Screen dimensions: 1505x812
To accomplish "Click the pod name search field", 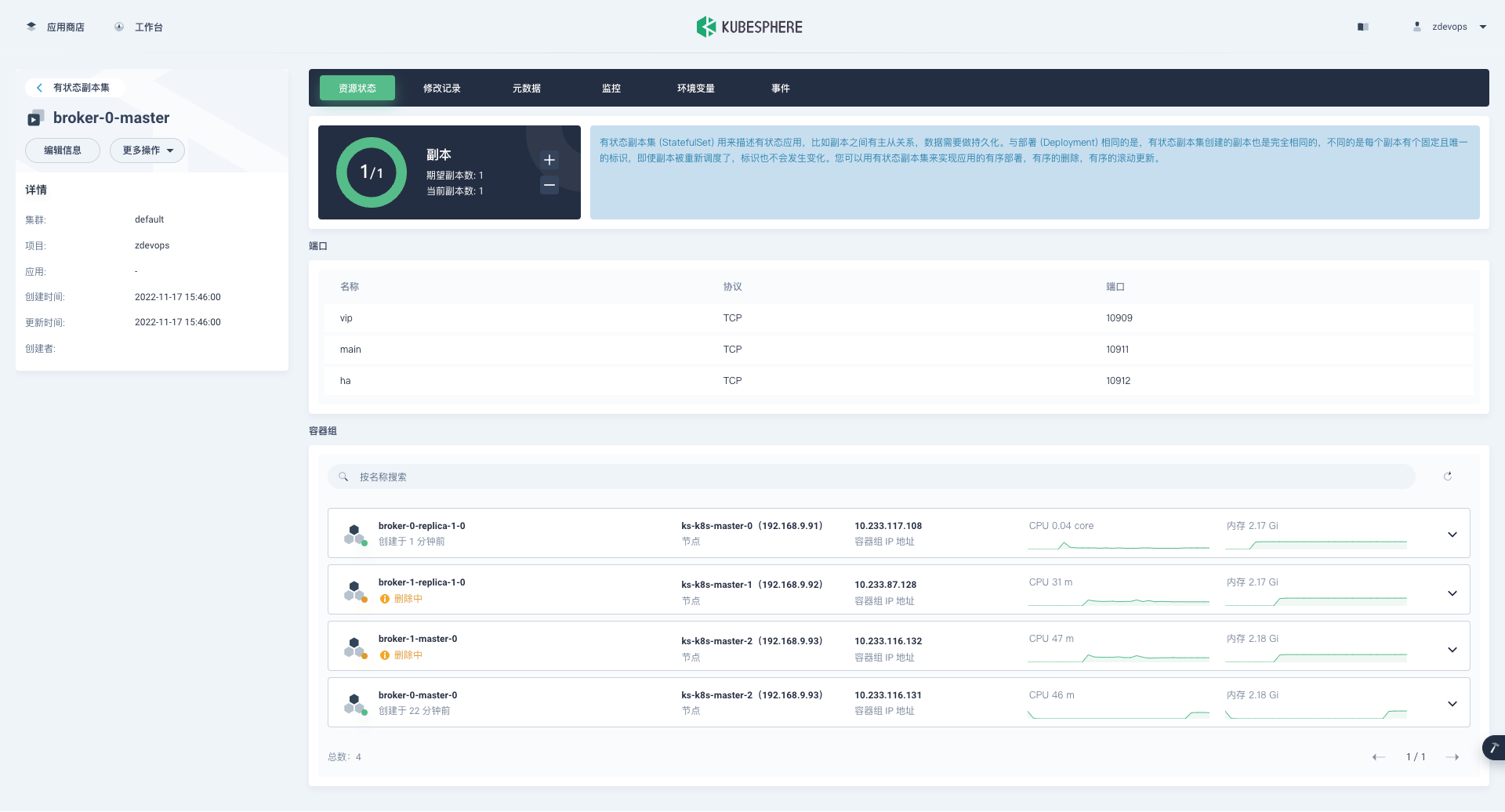I will coord(872,477).
